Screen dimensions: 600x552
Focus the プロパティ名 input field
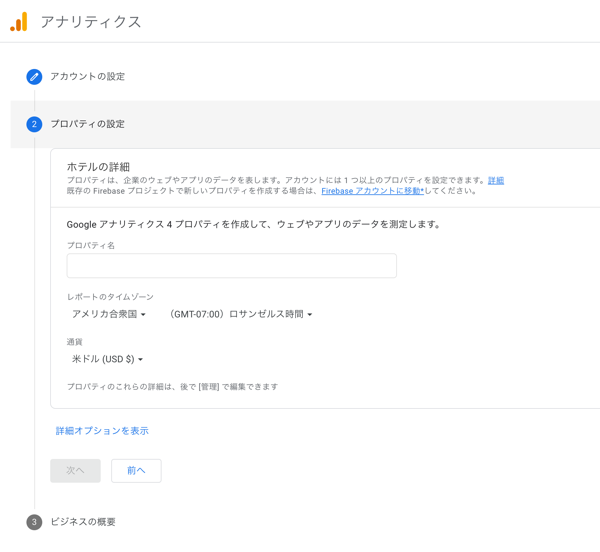click(x=232, y=265)
